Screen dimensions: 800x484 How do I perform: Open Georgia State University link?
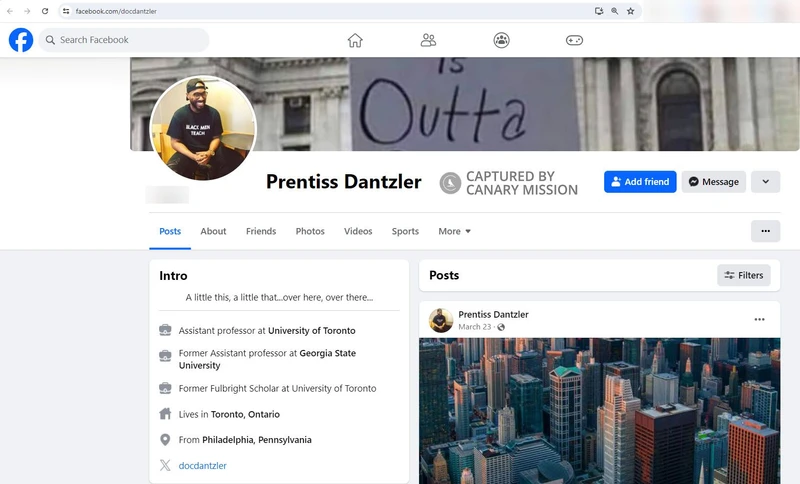pyautogui.click(x=267, y=359)
